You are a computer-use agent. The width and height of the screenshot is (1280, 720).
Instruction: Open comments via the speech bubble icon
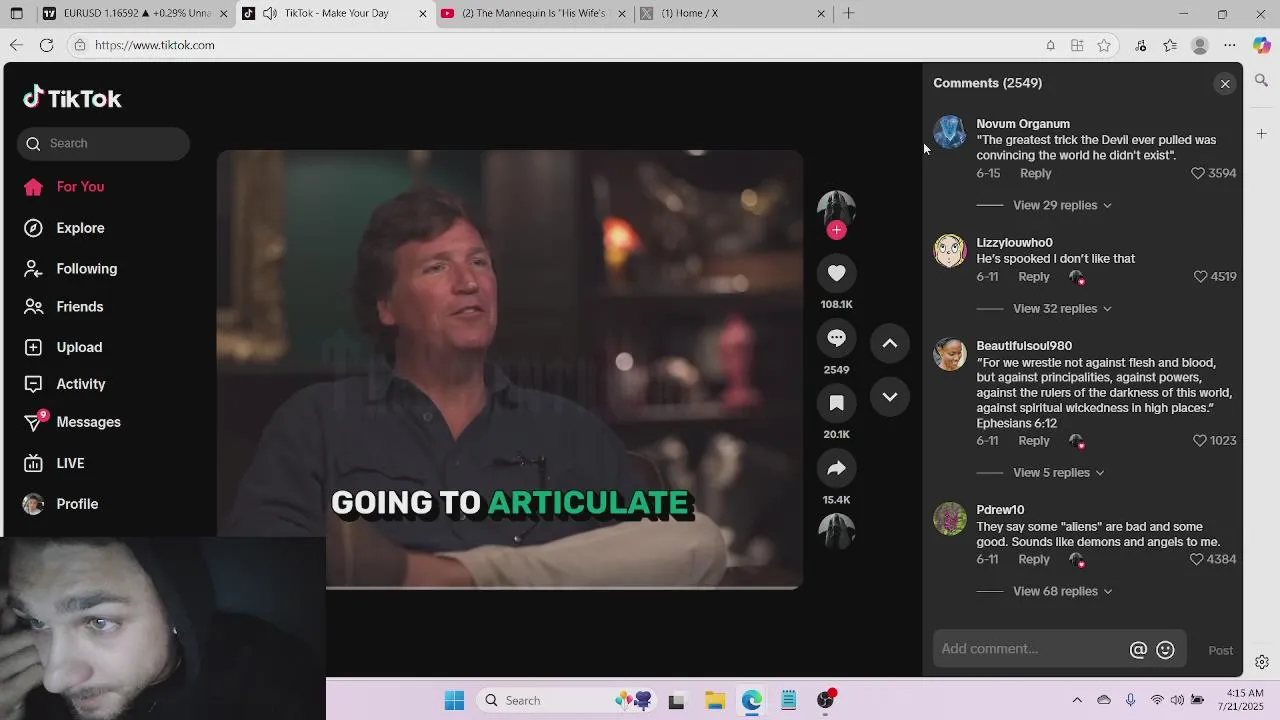click(x=836, y=338)
